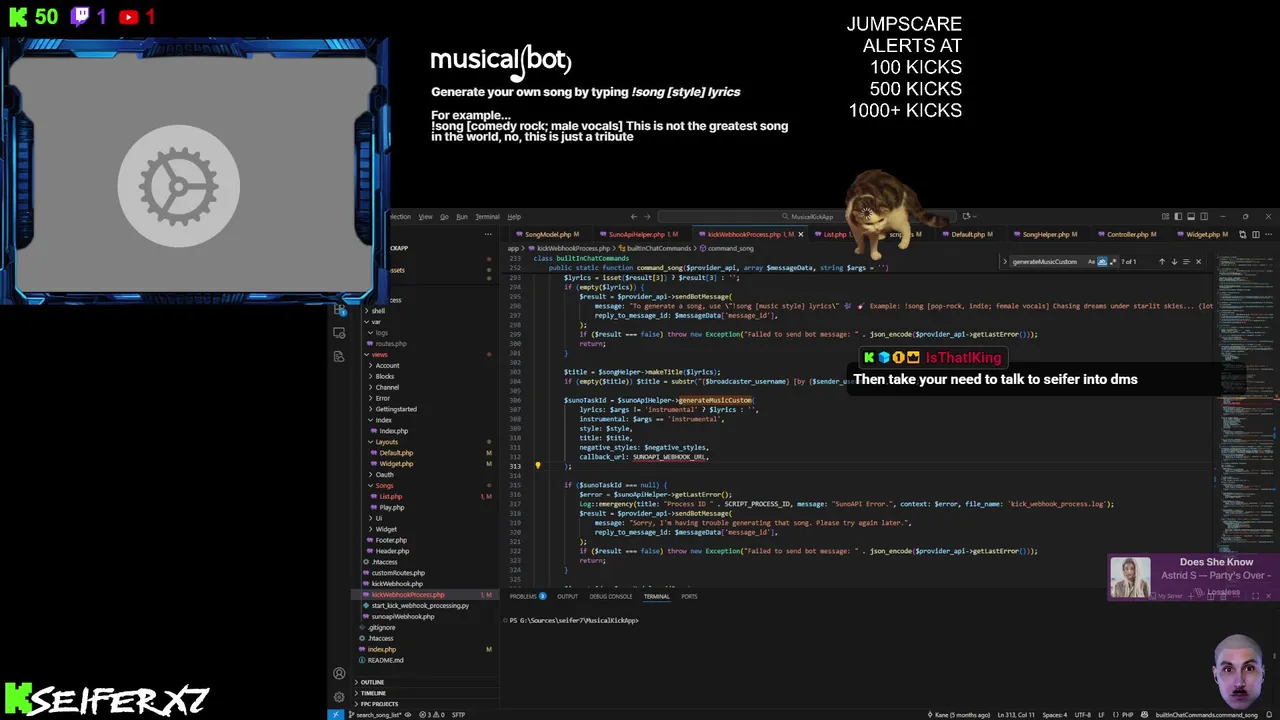
Task: Open the Manage gear icon in VS Code
Action: click(339, 697)
